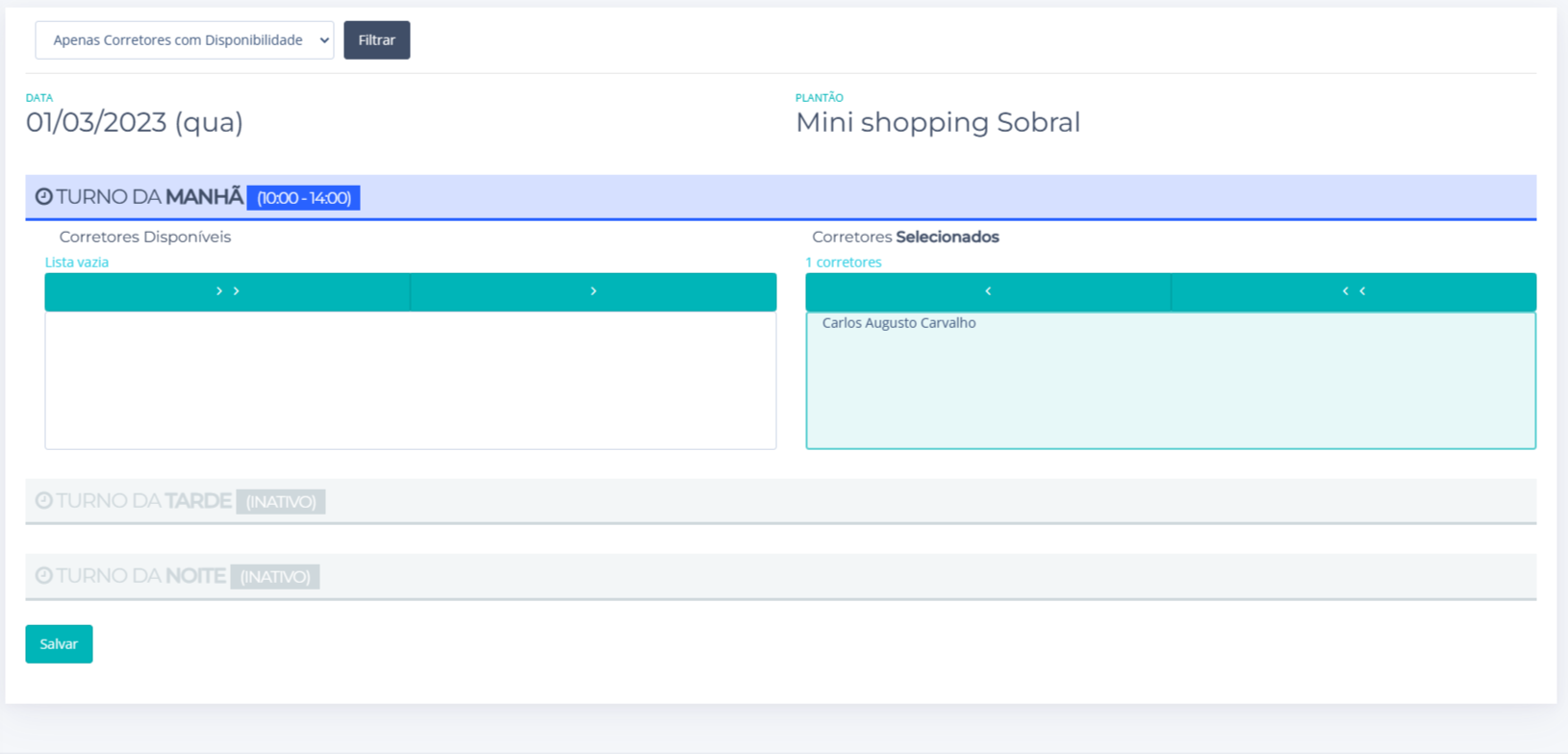The height and width of the screenshot is (754, 1568).
Task: Expand the Turno da Noite section
Action: [x=141, y=576]
